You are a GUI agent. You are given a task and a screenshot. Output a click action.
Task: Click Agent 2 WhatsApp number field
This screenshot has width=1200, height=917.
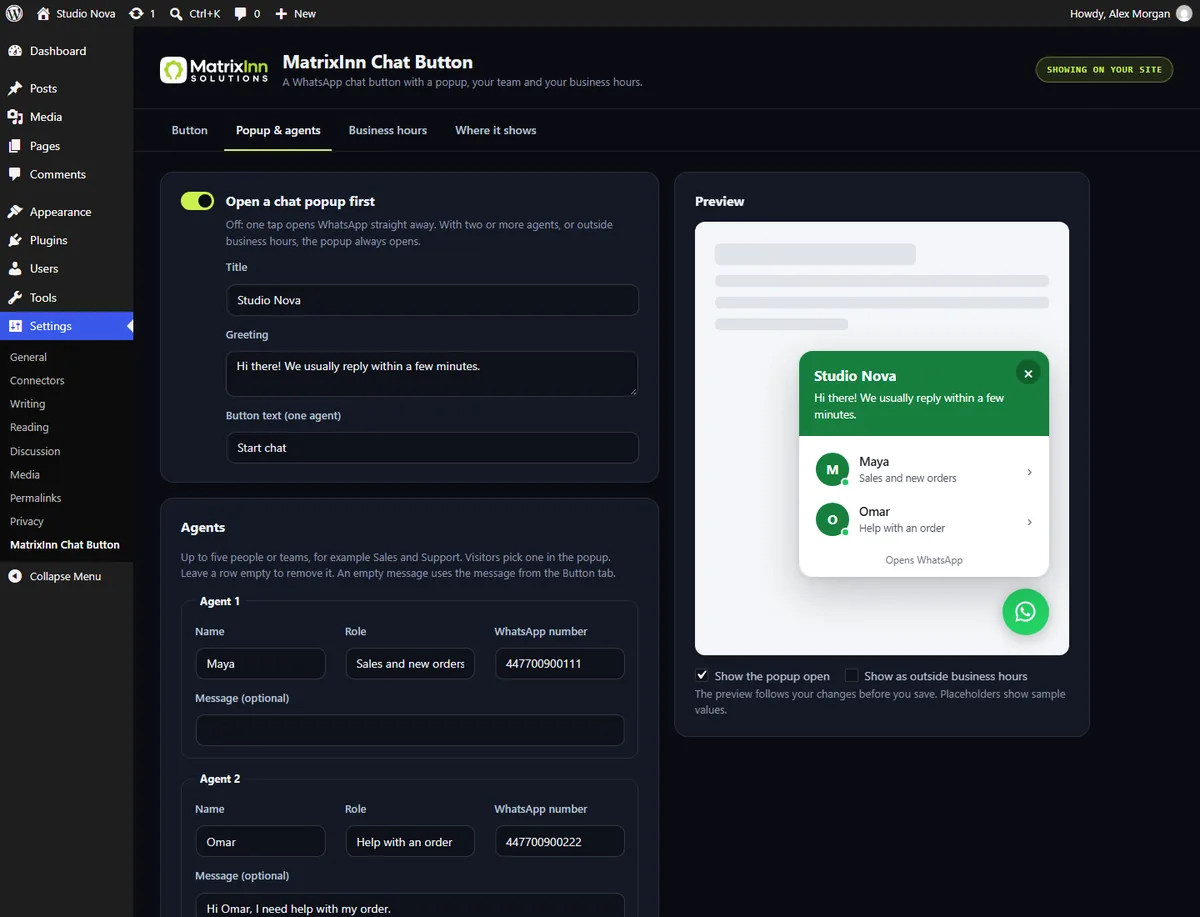coord(560,842)
